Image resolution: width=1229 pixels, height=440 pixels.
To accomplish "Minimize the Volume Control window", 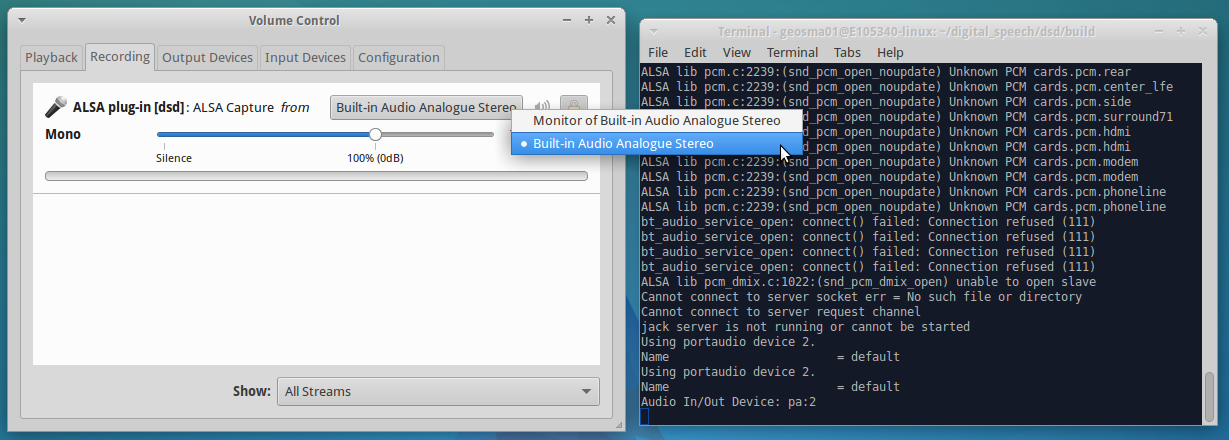I will [568, 20].
